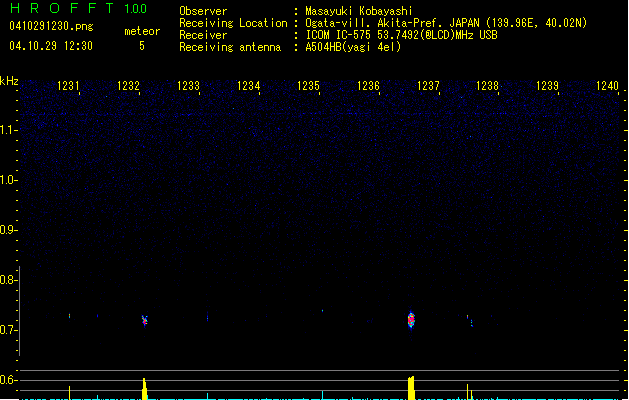Click the 'Receiving antenna' label
The image size is (629, 400).
pos(230,47)
